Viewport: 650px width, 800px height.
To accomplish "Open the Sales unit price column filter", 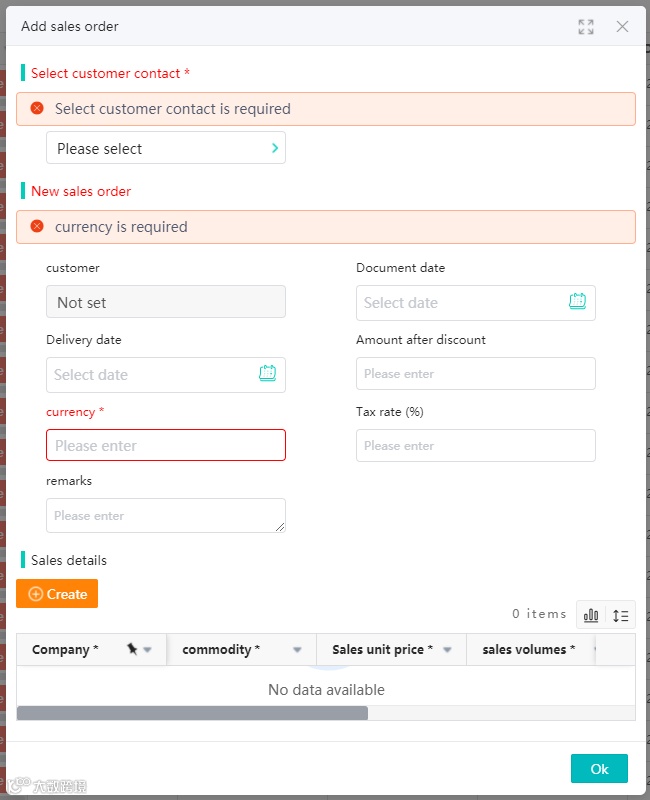I will point(447,650).
